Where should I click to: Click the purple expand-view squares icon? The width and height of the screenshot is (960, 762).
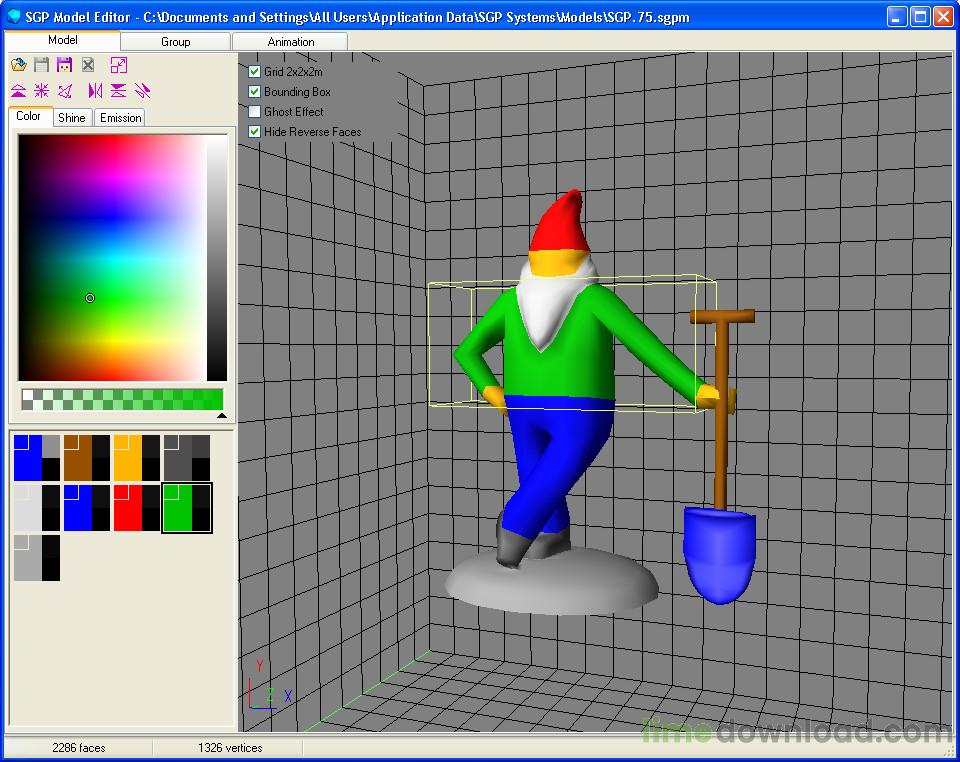point(119,65)
